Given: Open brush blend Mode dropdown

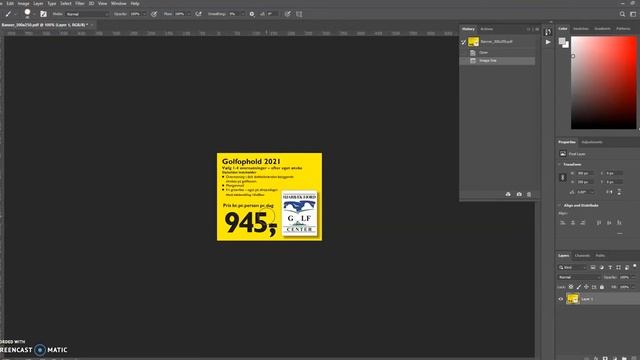Looking at the screenshot, I should coord(87,14).
